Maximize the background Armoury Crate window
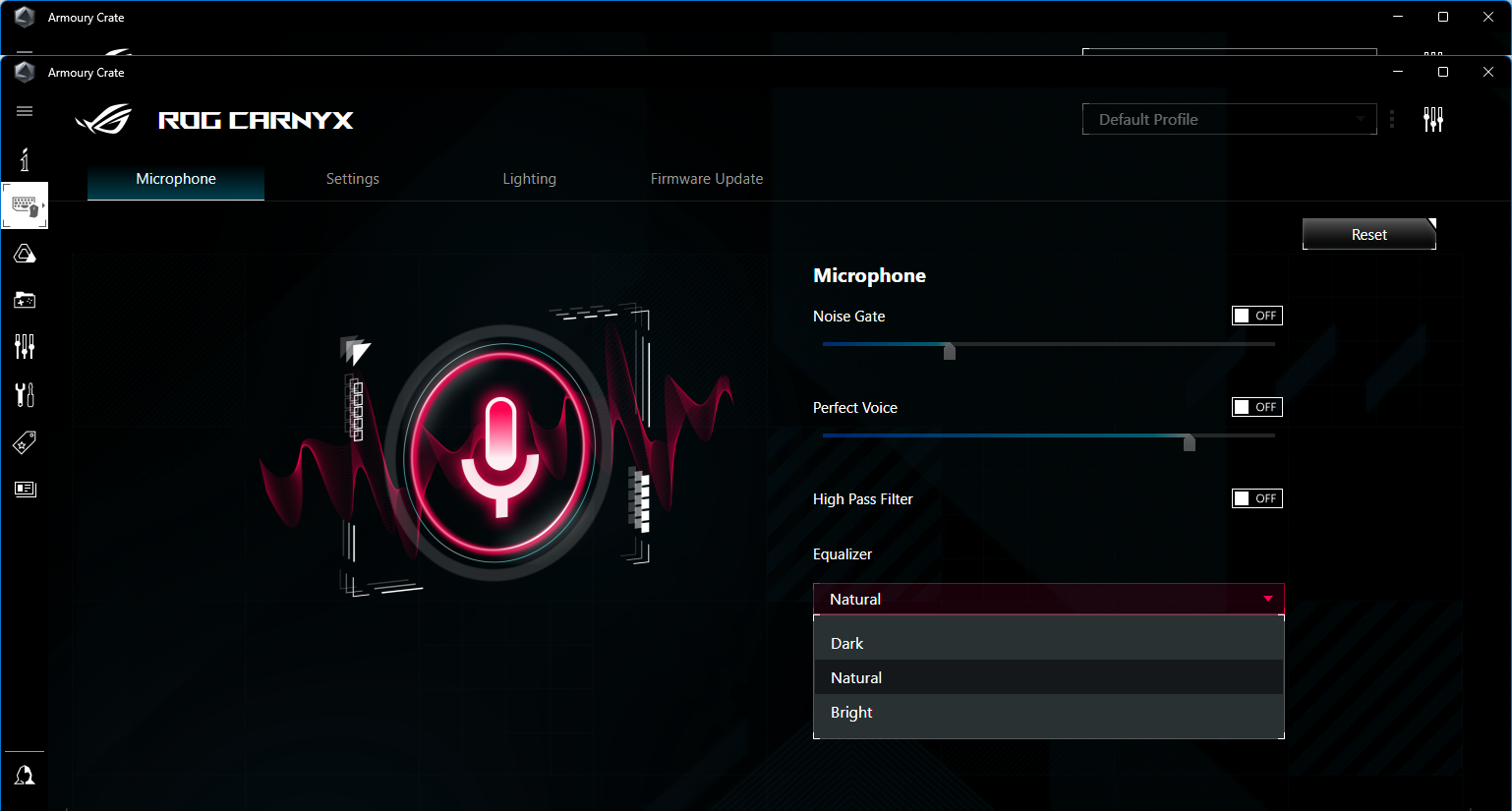Screen dimensions: 1512x811 click(x=1443, y=17)
